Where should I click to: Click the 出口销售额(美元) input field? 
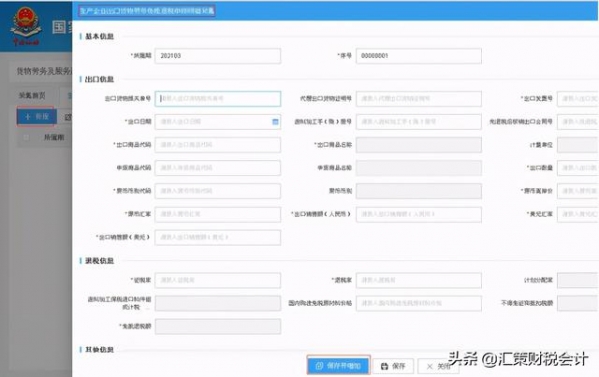(x=218, y=237)
